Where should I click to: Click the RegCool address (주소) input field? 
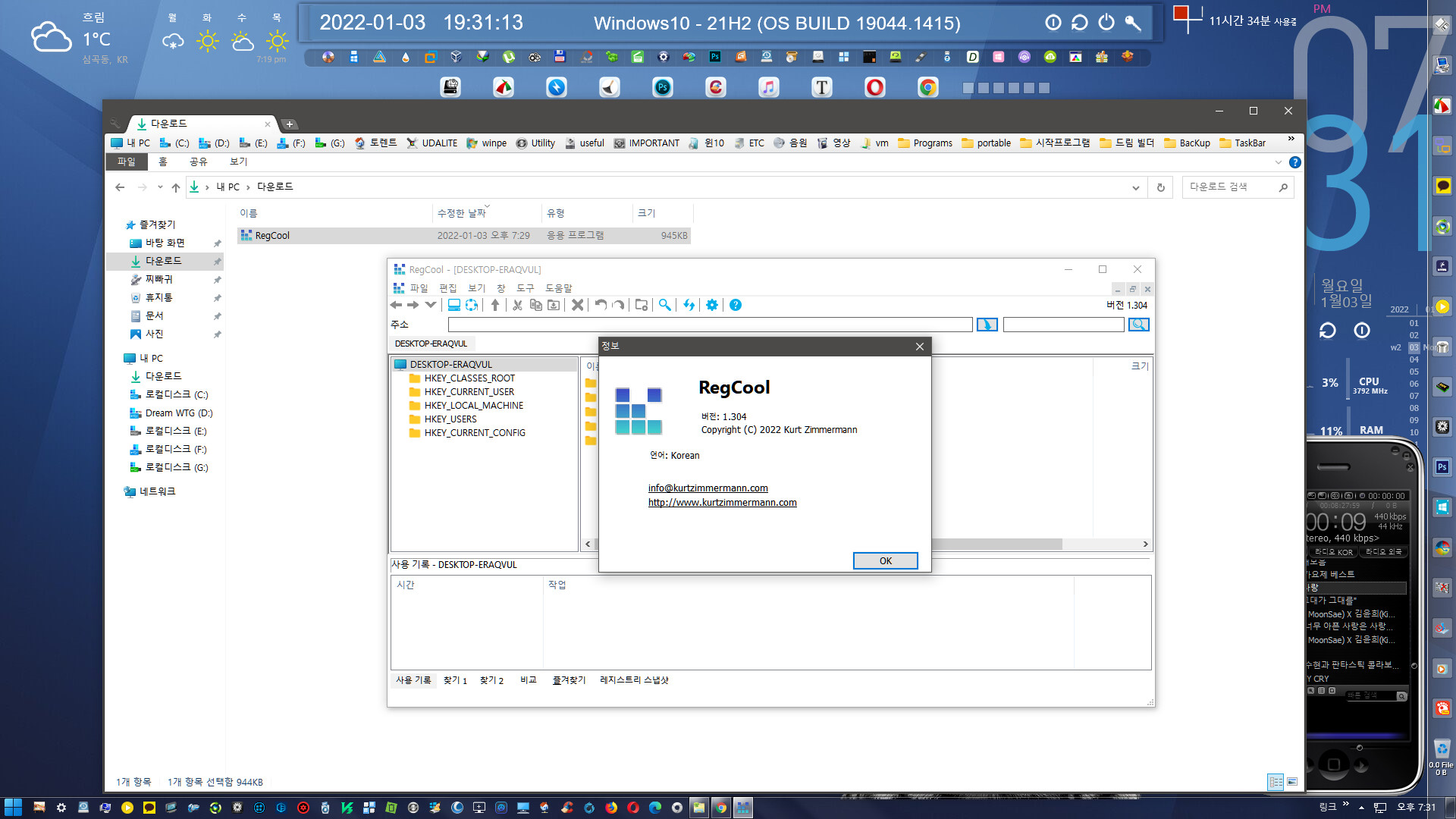click(710, 325)
